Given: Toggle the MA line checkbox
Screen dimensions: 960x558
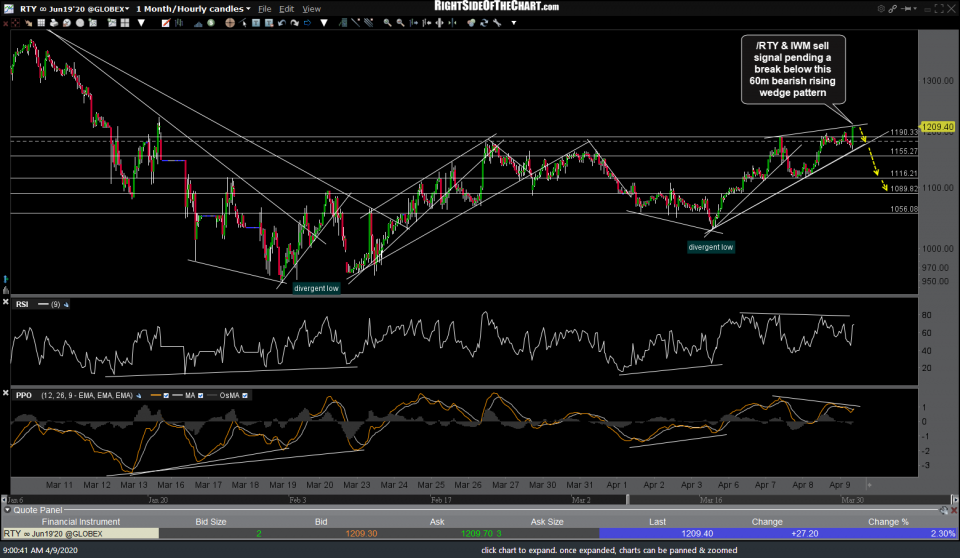Looking at the screenshot, I should [200, 396].
